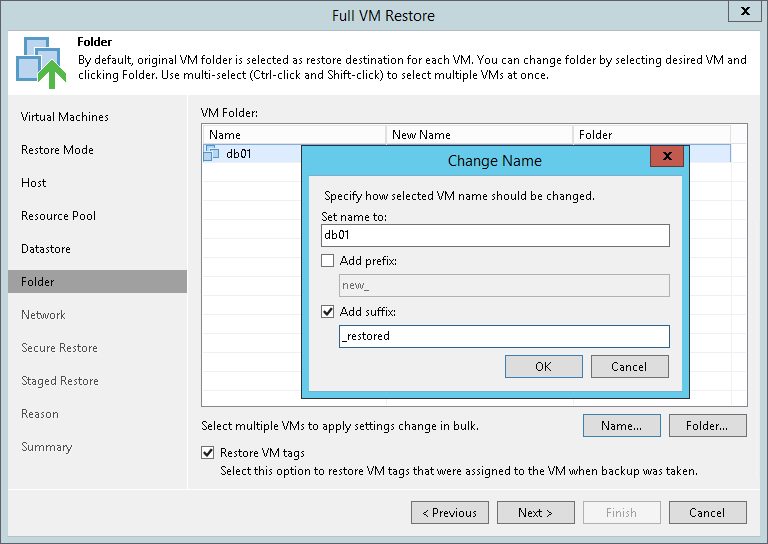
Task: Open the Name... settings button
Action: (x=621, y=426)
